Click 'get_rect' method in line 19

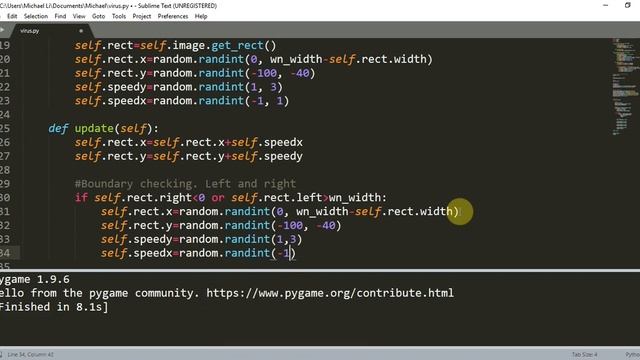[237, 45]
